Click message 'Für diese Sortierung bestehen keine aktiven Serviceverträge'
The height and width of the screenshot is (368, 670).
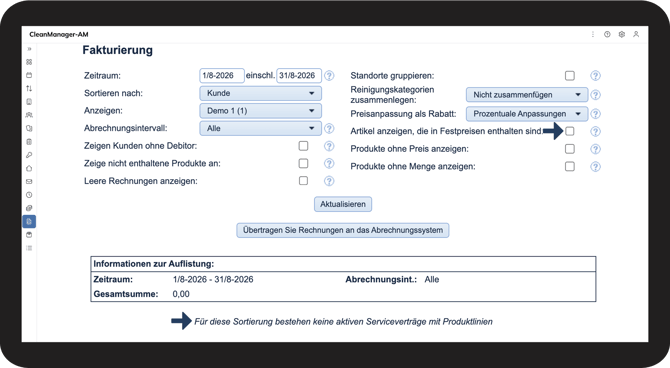tap(344, 322)
